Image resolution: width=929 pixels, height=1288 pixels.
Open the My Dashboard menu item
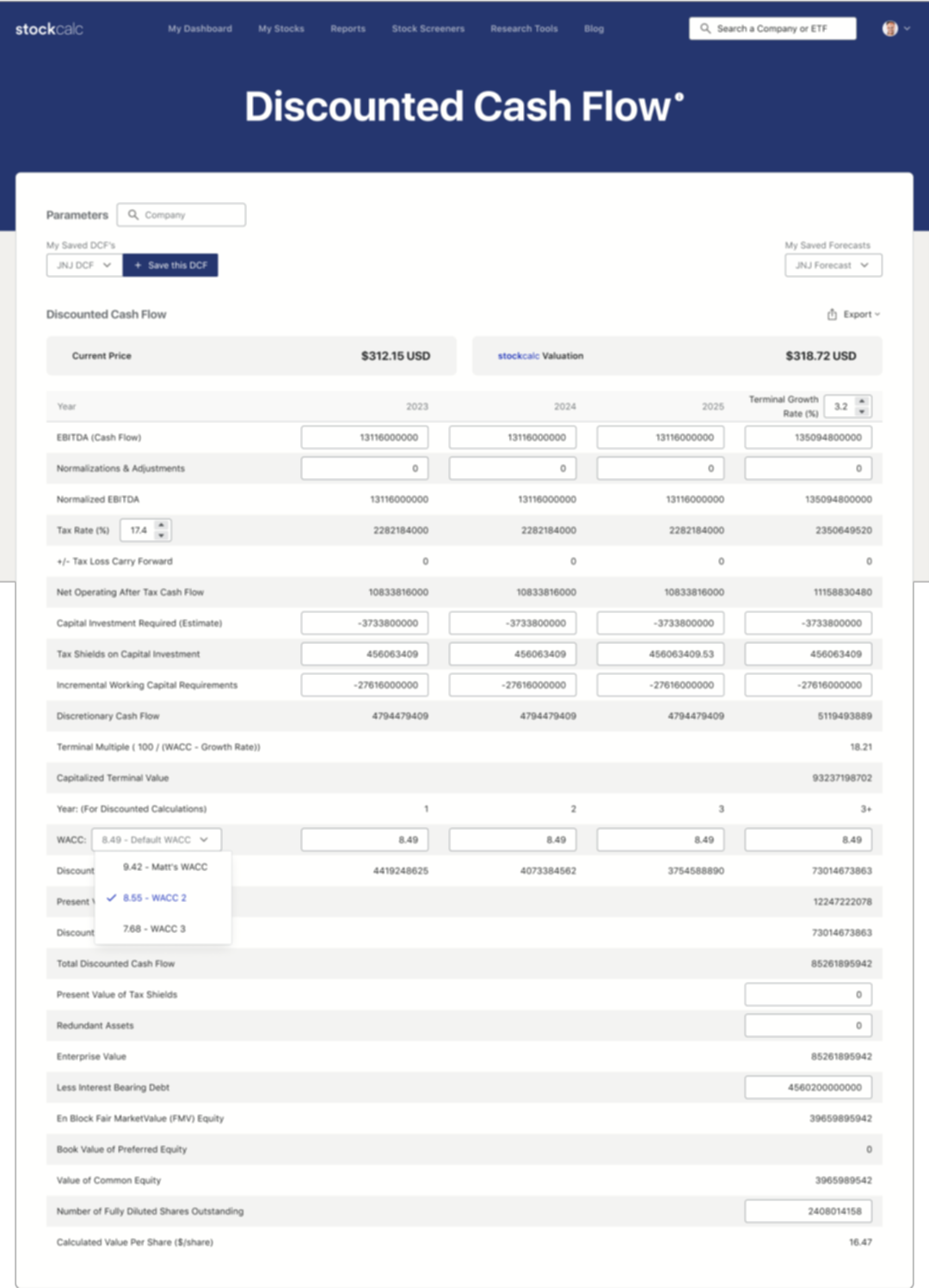[200, 28]
